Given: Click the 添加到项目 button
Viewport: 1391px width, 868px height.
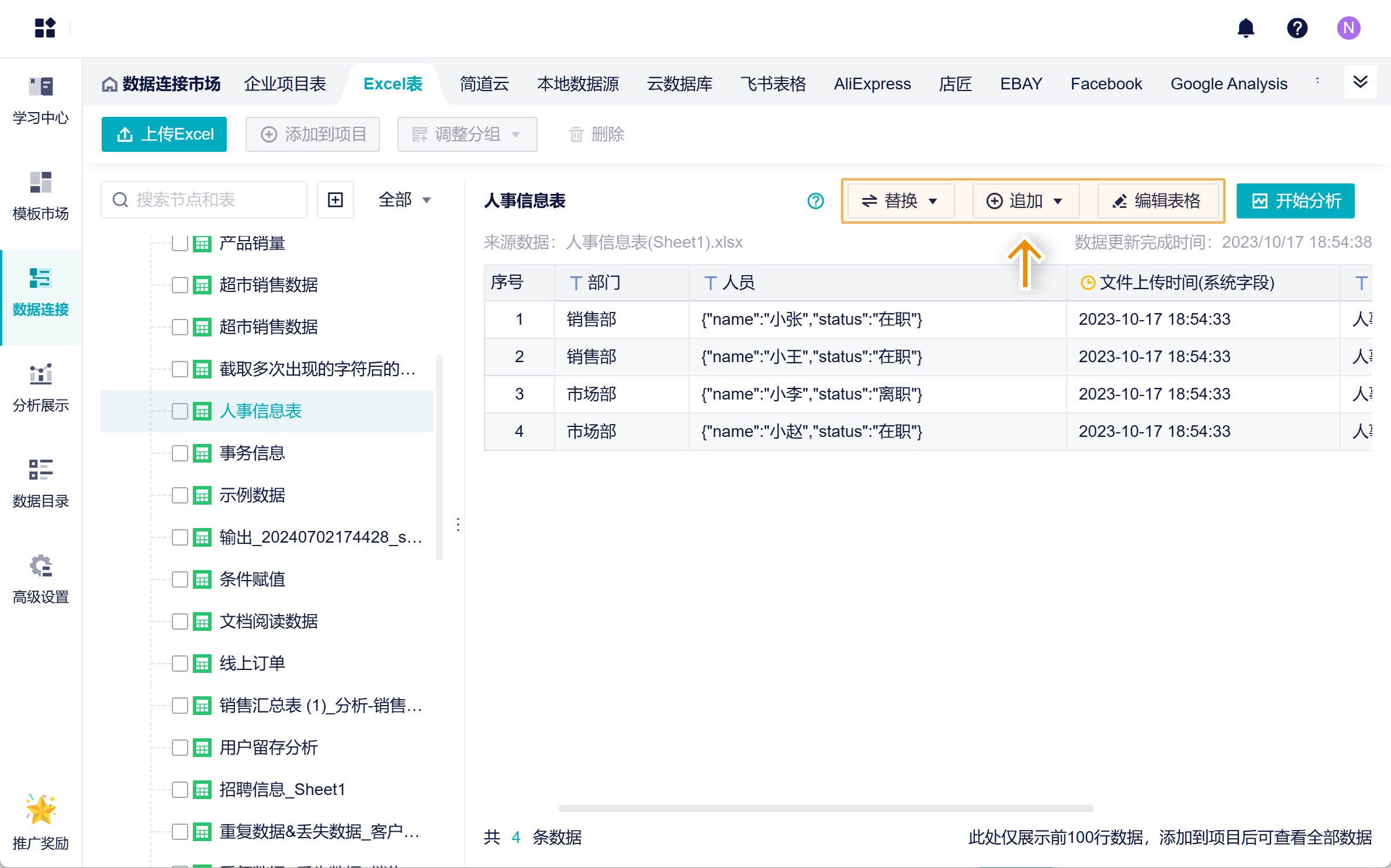Looking at the screenshot, I should click(313, 134).
